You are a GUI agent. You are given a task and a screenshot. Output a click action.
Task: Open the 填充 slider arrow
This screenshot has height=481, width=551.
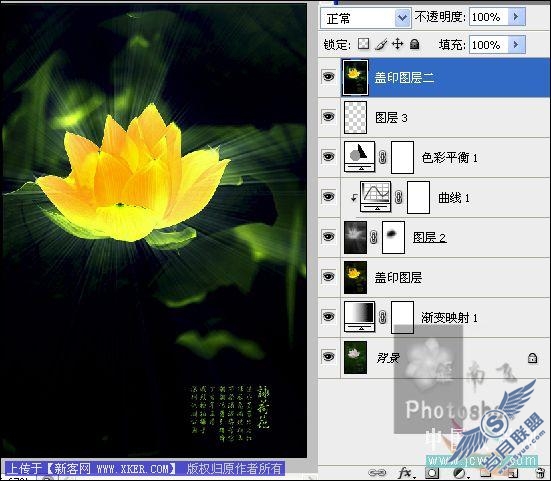coord(517,45)
